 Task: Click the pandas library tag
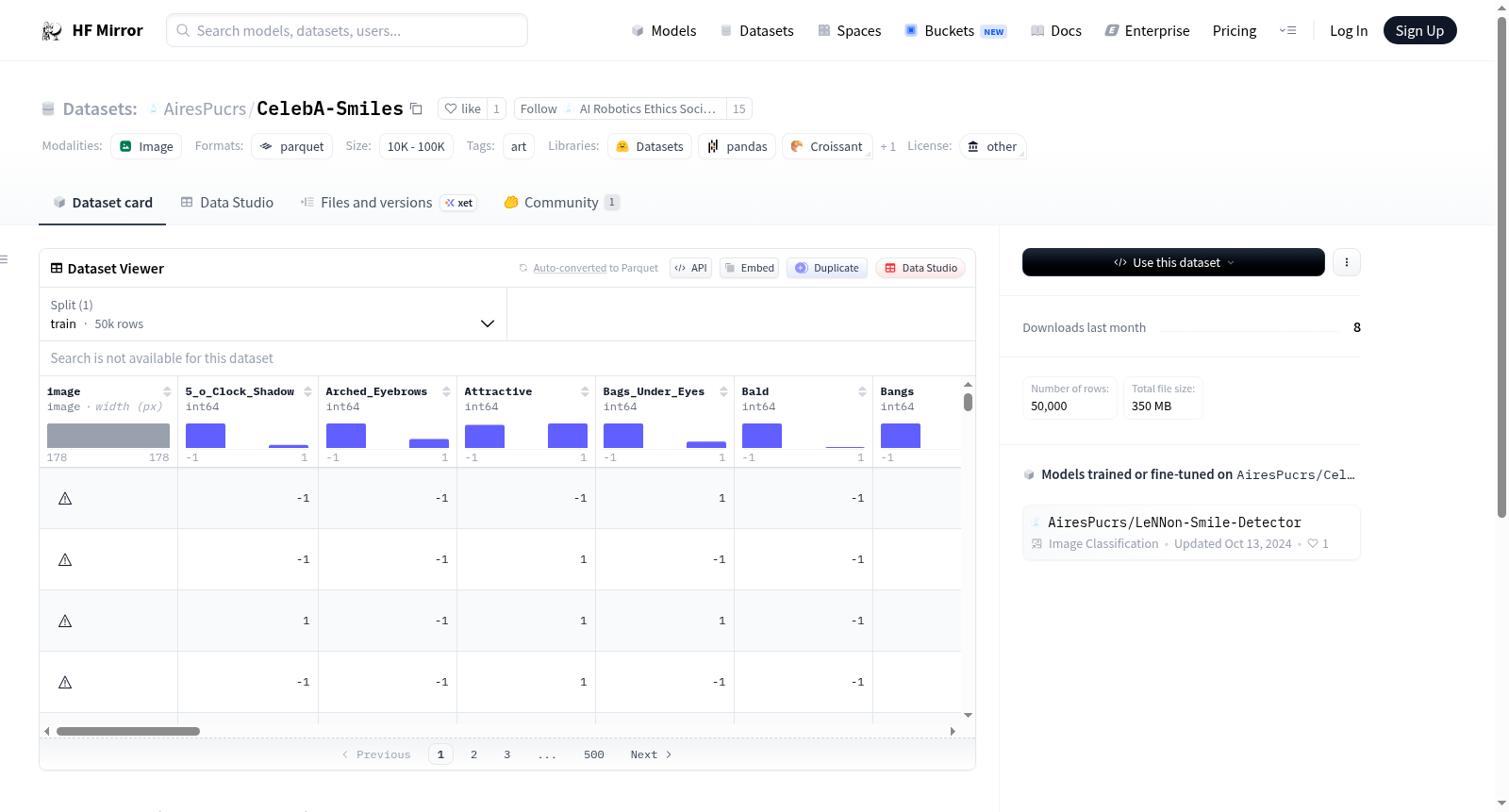(738, 146)
